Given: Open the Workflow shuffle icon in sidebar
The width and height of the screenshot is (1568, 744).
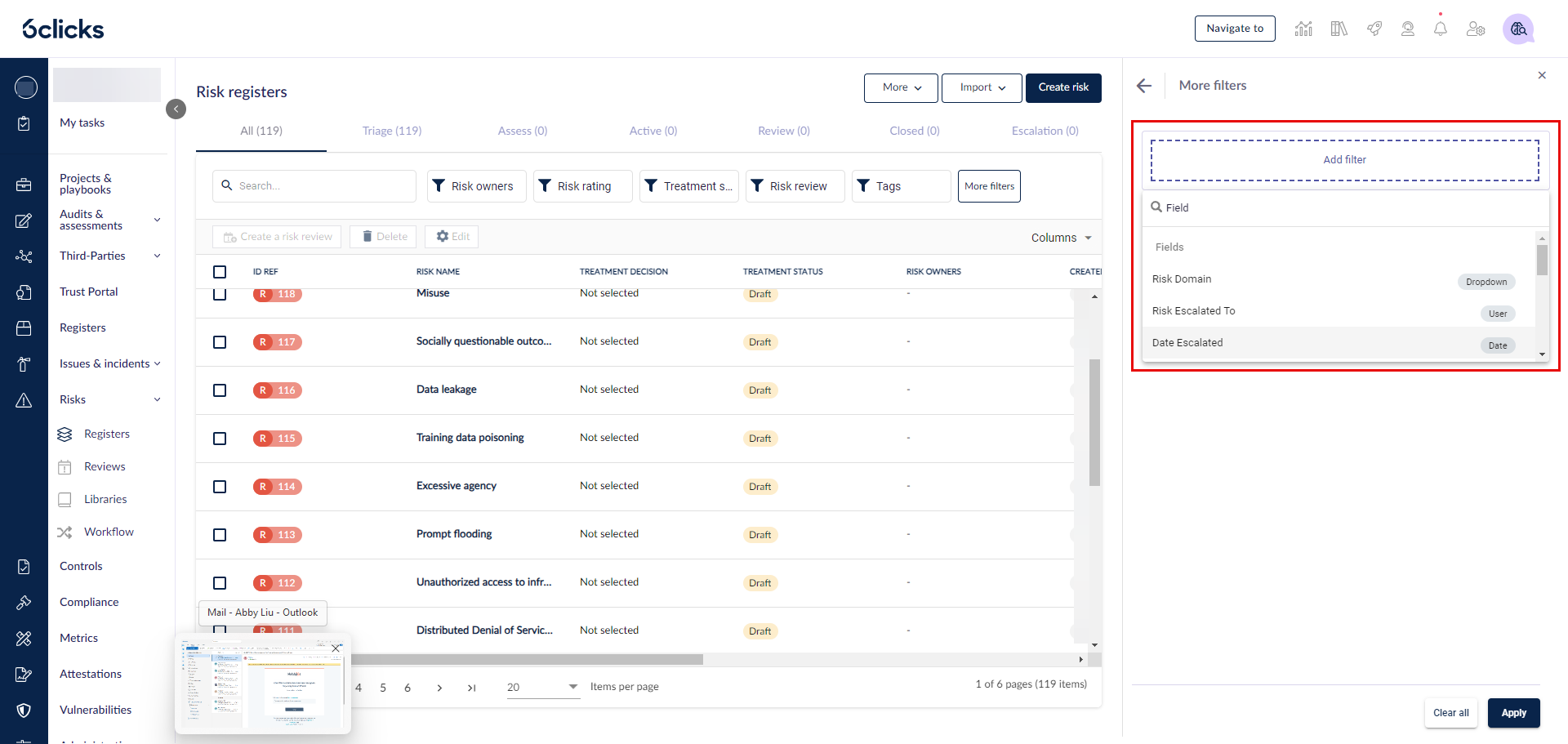Looking at the screenshot, I should pos(65,532).
